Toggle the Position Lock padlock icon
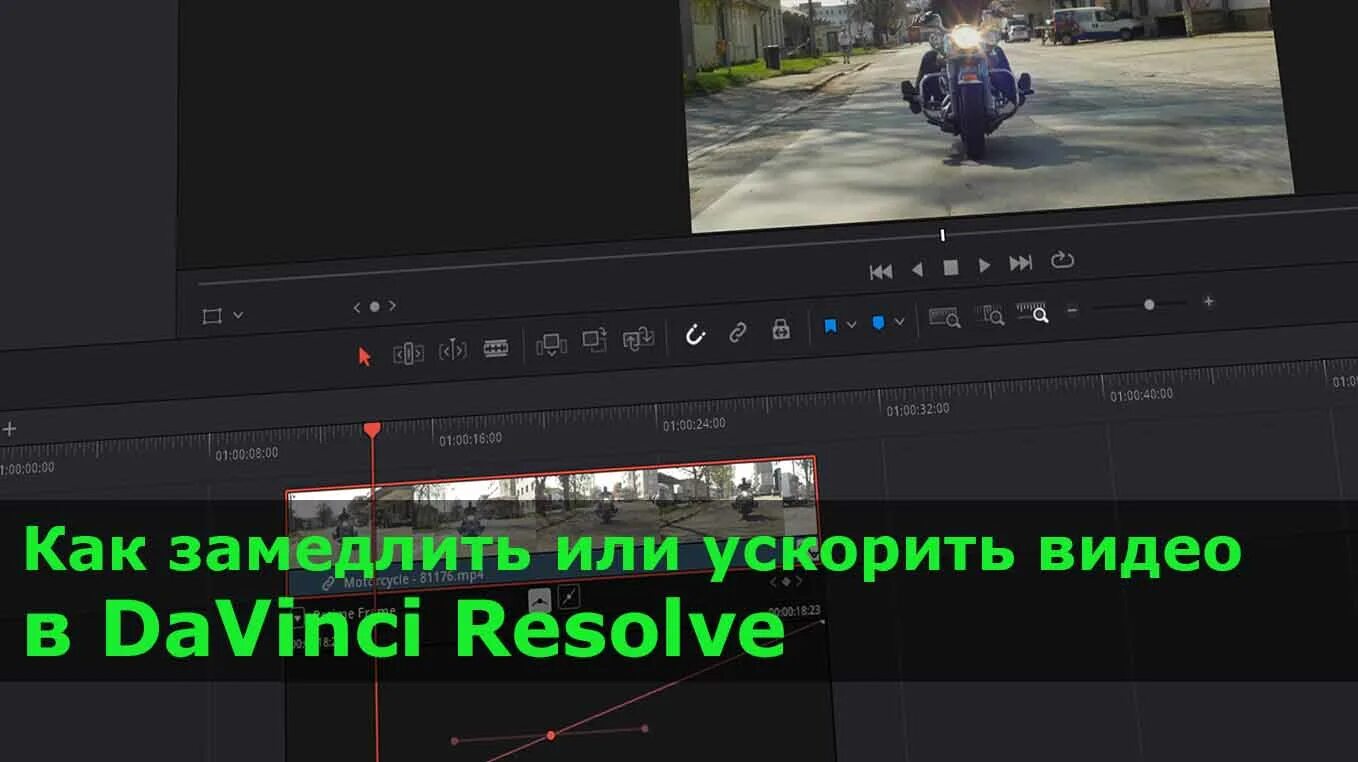Screen dimensions: 1358x762 [781, 329]
